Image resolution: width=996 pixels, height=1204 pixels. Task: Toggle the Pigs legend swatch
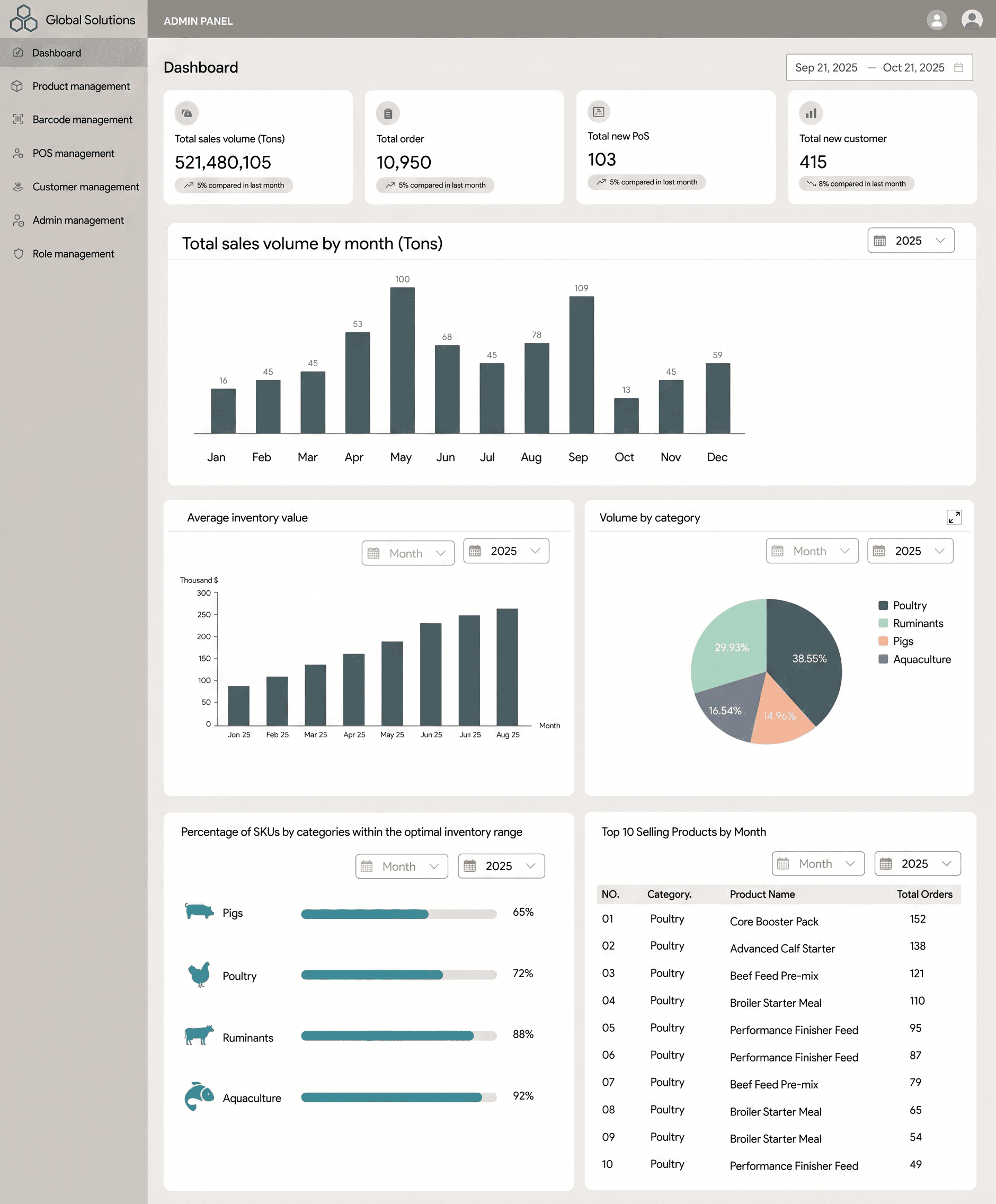(x=883, y=640)
